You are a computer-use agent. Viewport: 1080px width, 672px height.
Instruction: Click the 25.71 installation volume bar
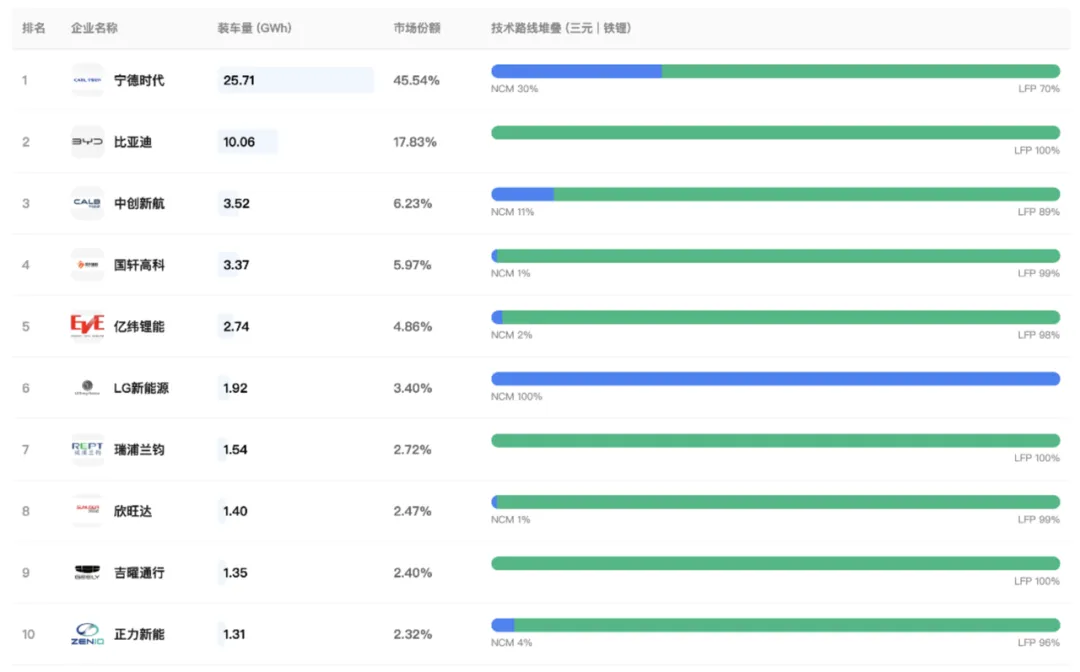point(295,80)
